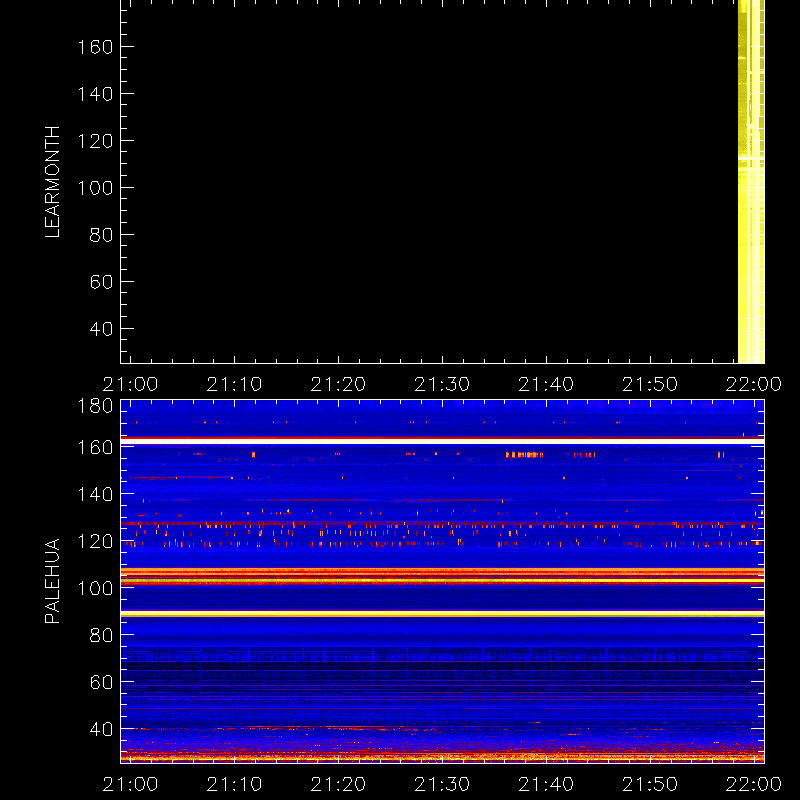Viewport: 800px width, 800px height.
Task: Click the 21:20 time label under Learmonth plot
Action: (338, 384)
